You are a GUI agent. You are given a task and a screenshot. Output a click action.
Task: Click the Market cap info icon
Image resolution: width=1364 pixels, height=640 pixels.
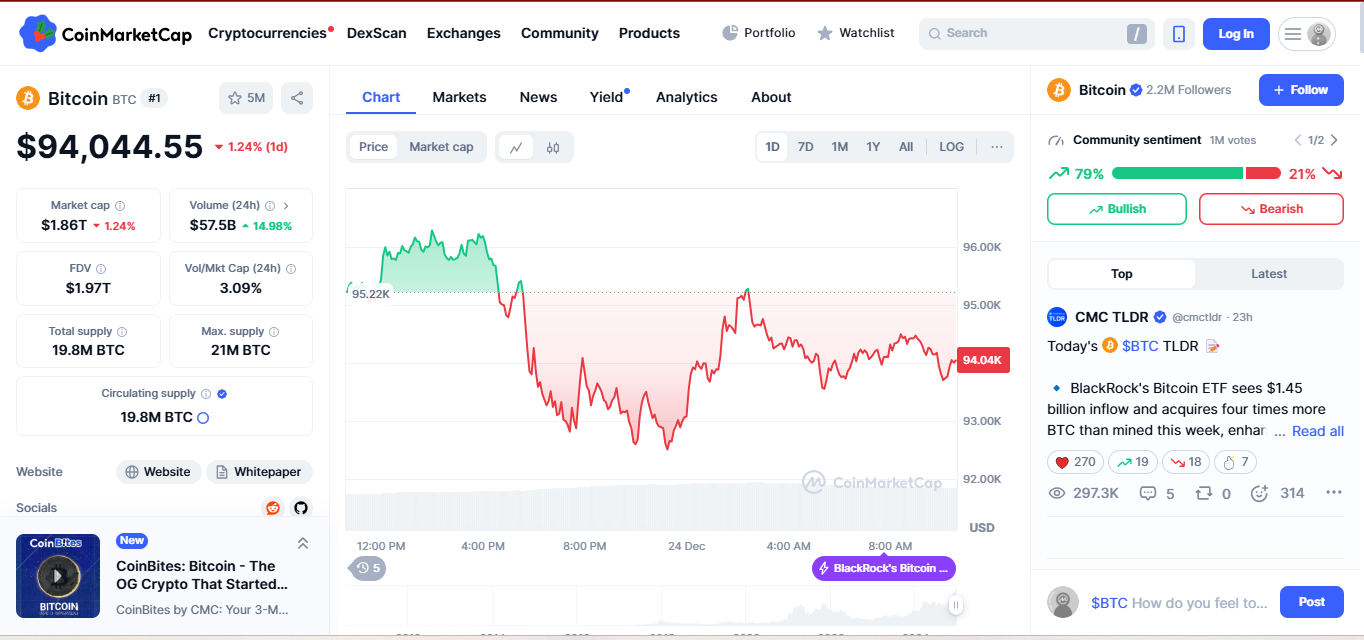[x=120, y=205]
